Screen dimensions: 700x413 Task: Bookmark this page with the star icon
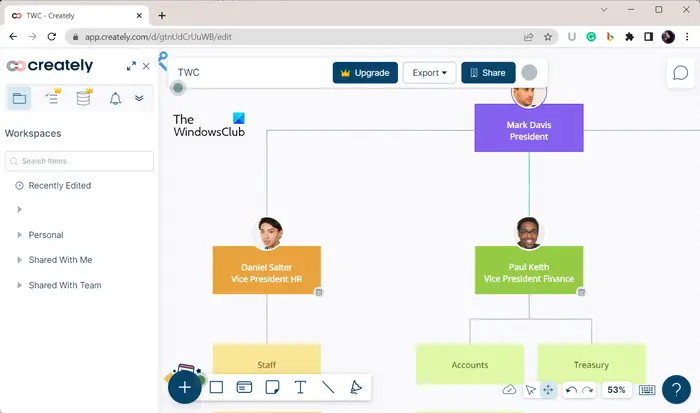pyautogui.click(x=548, y=37)
